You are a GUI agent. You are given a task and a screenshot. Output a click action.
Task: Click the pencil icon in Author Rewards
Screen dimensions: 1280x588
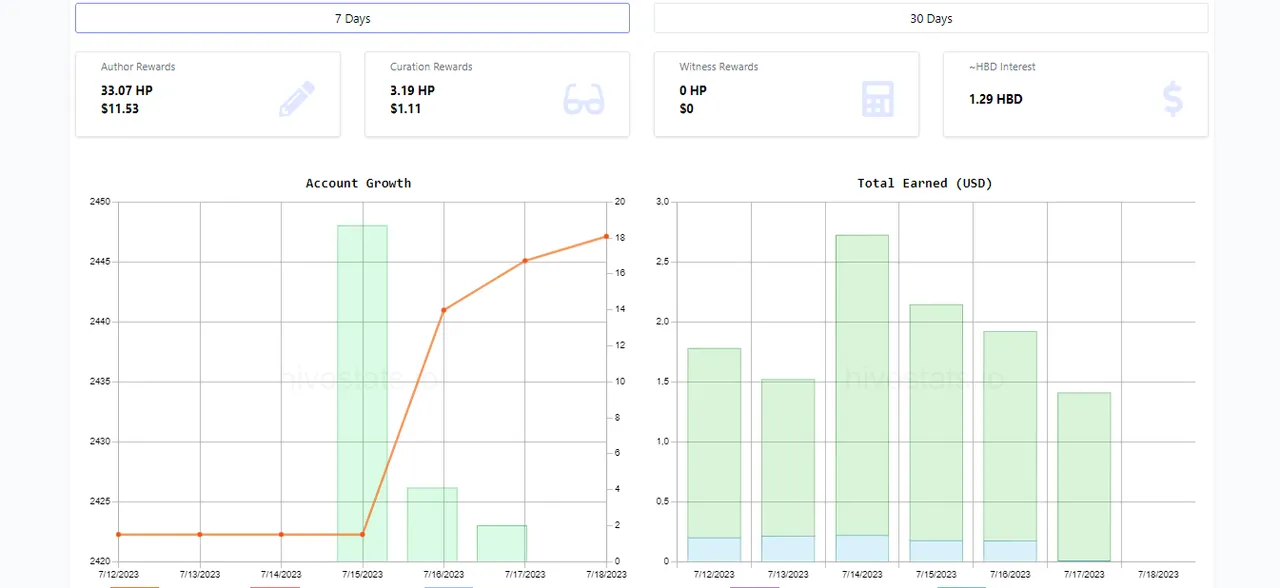(x=296, y=99)
